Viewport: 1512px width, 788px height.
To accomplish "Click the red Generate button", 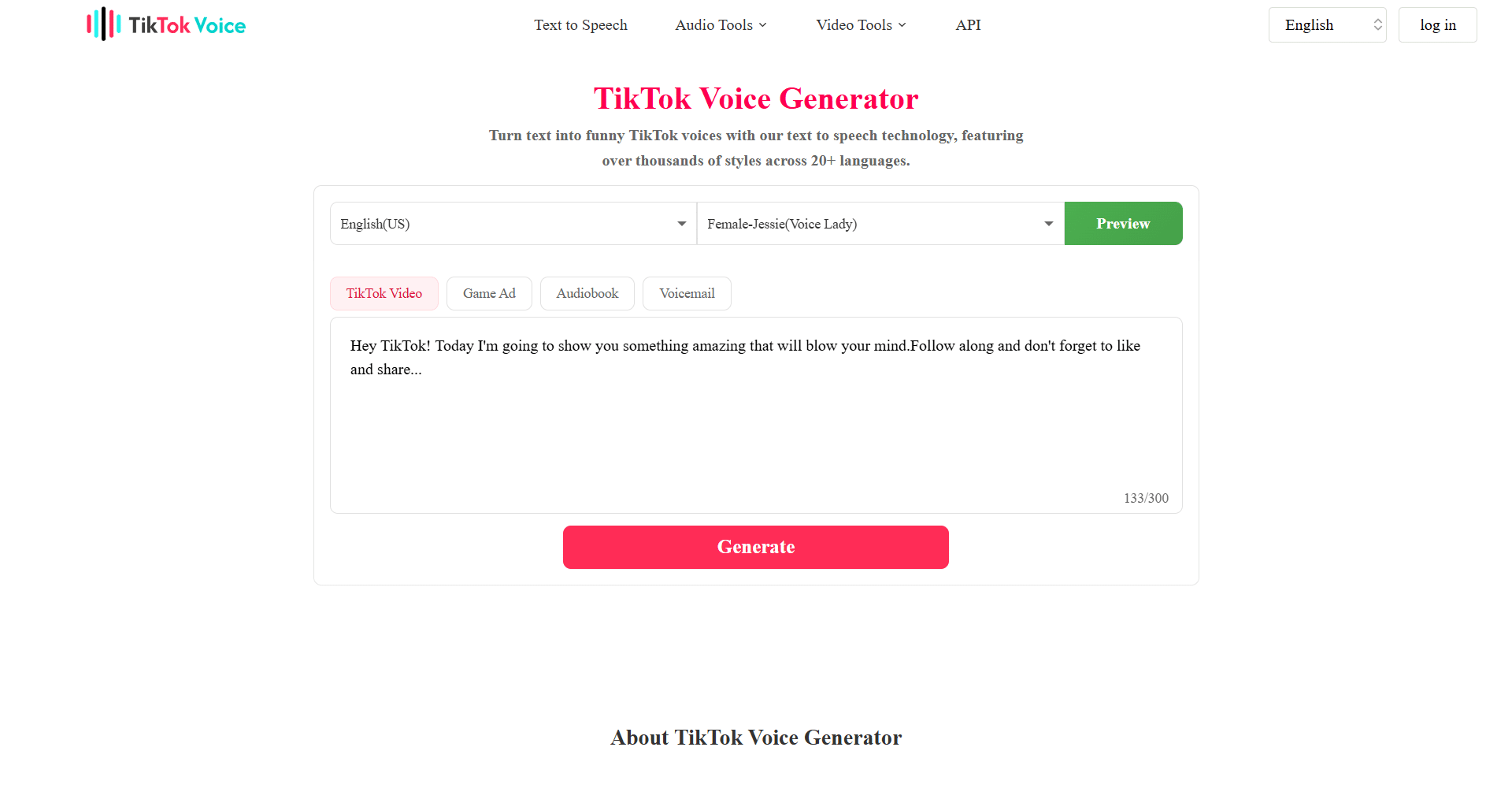I will (756, 547).
